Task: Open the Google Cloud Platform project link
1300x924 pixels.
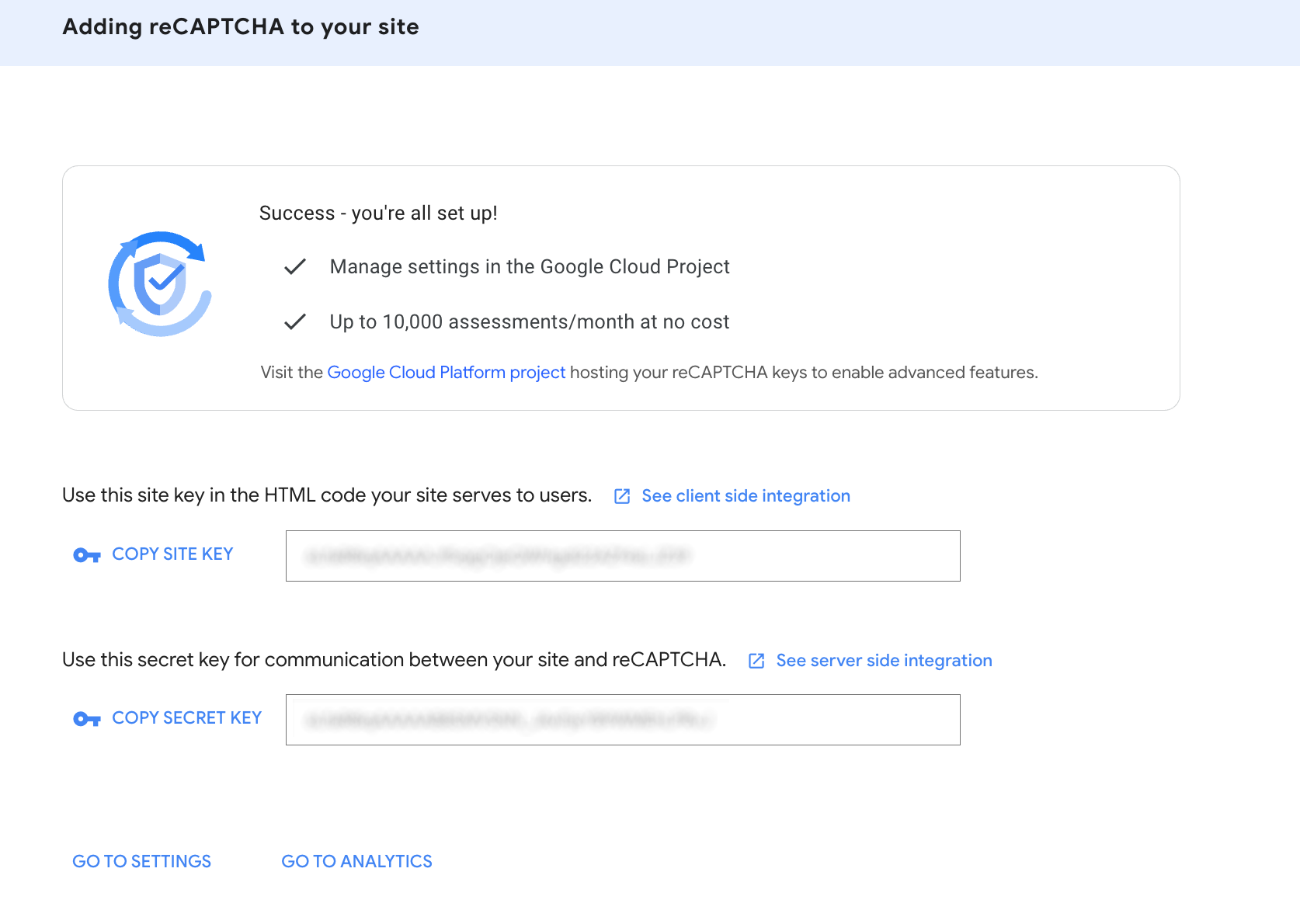Action: pos(446,373)
